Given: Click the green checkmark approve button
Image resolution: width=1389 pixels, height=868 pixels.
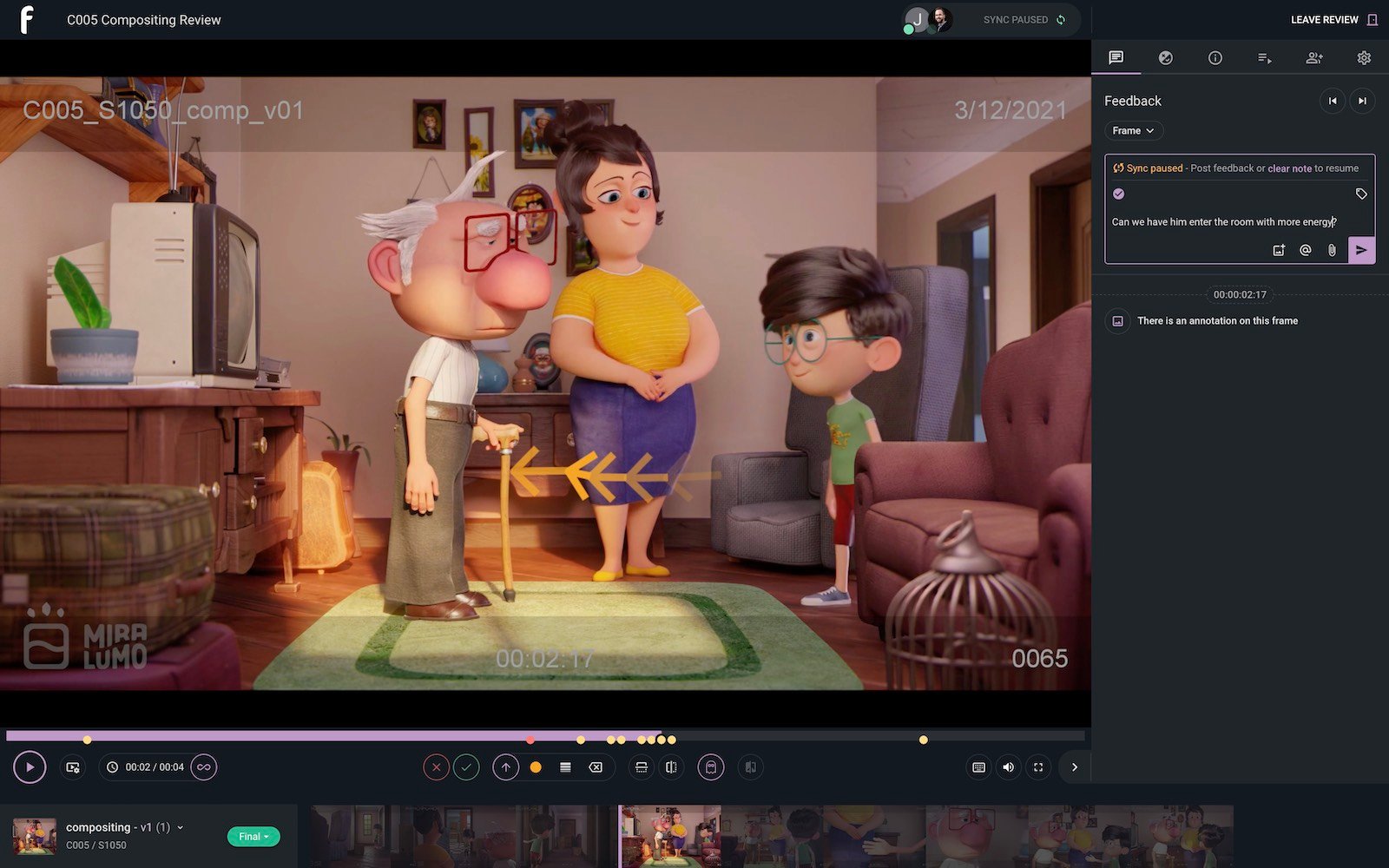Looking at the screenshot, I should point(466,767).
